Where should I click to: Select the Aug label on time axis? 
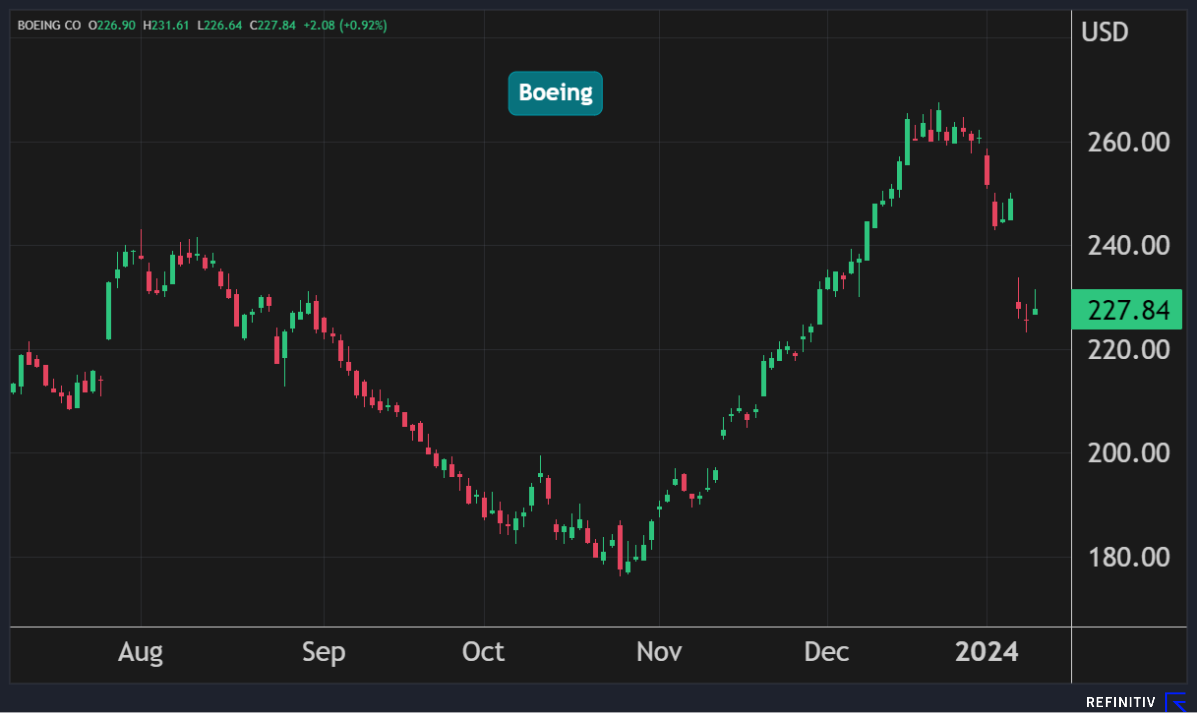140,653
